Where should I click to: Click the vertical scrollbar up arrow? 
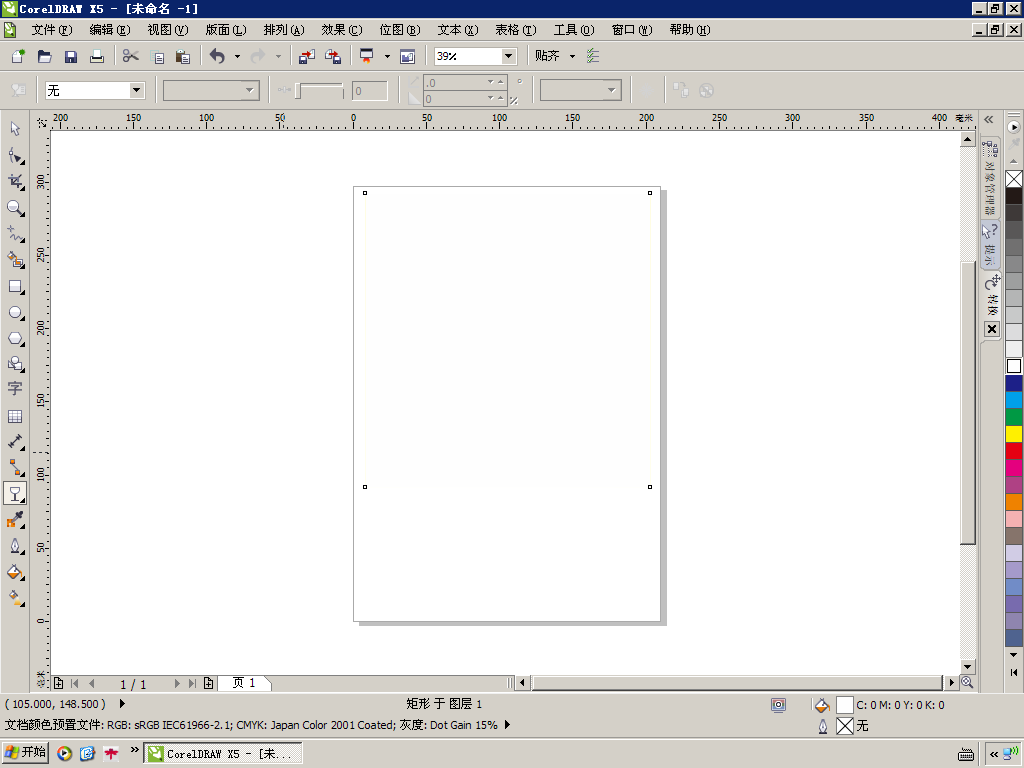coord(967,140)
